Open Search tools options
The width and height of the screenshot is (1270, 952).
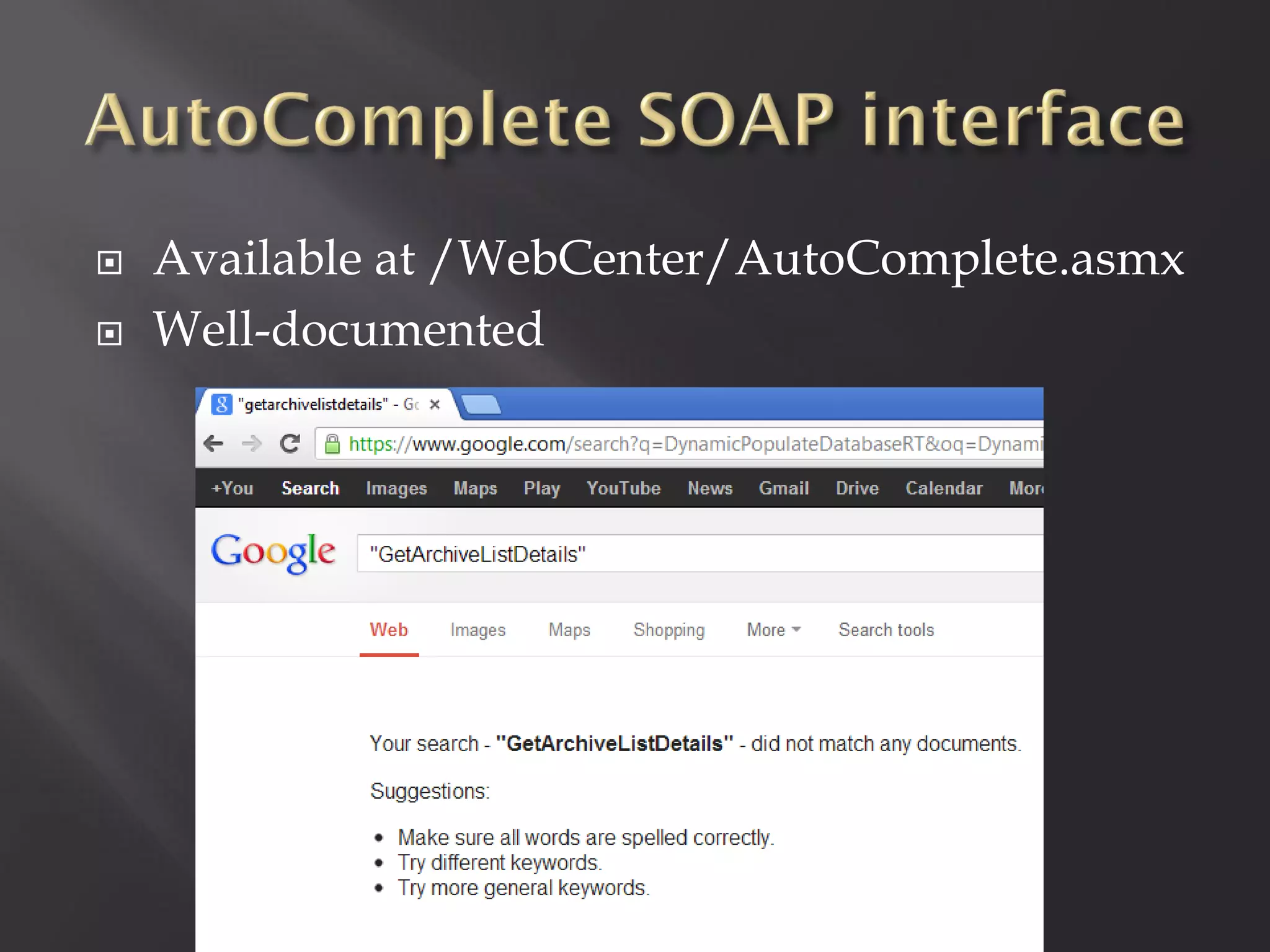886,630
